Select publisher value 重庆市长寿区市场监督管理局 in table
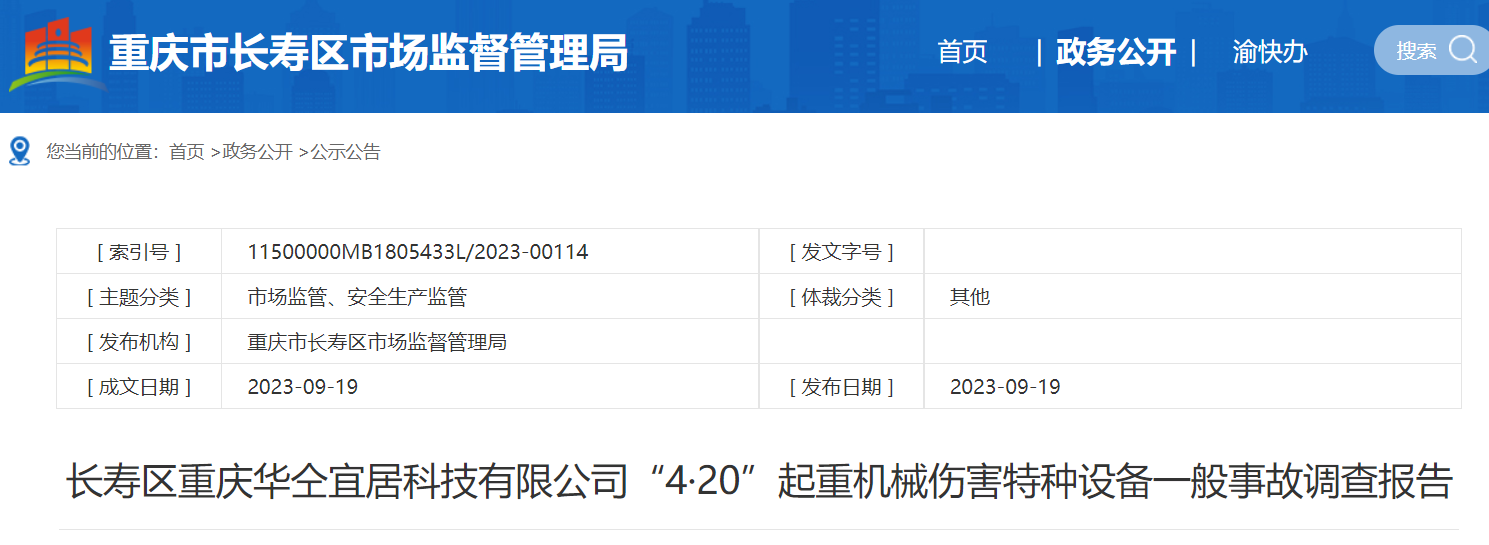This screenshot has width=1489, height=545. 377,342
